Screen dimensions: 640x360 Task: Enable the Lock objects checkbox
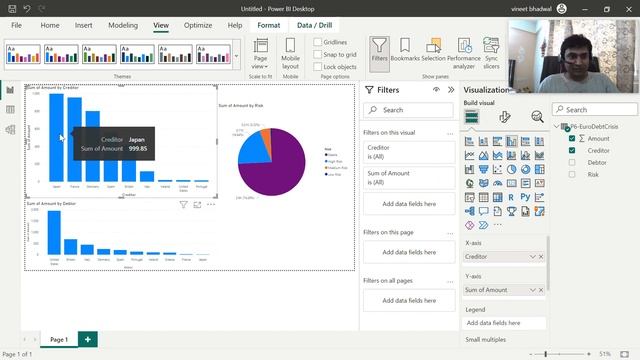(318, 67)
